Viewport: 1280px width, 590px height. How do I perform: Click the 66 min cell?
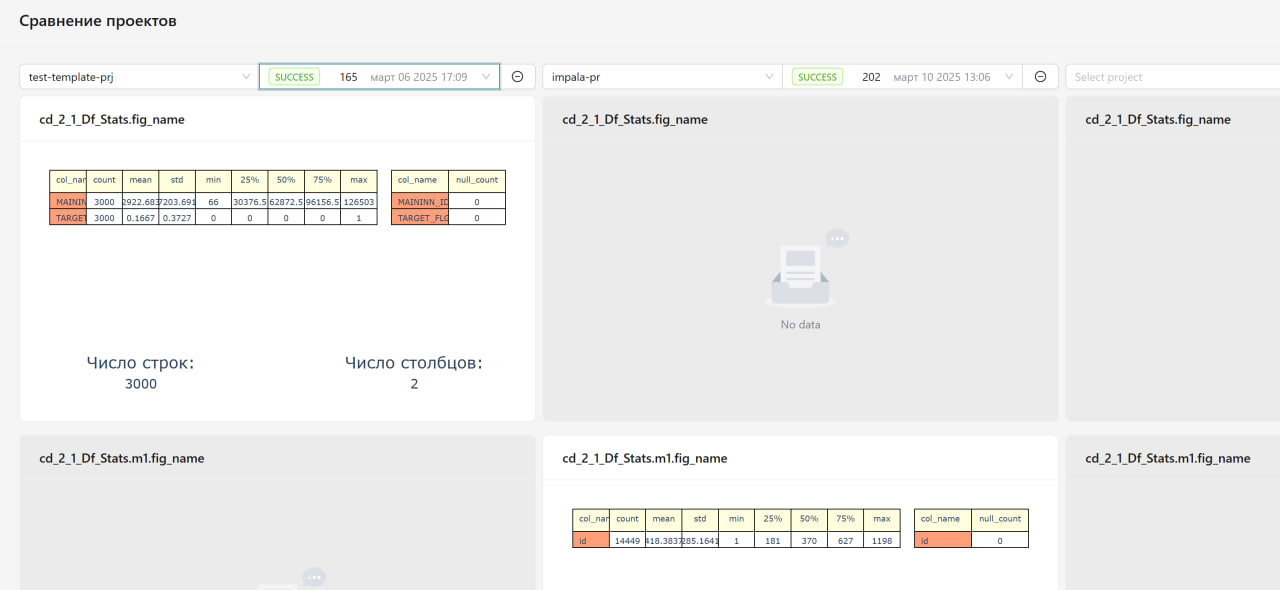(x=213, y=201)
